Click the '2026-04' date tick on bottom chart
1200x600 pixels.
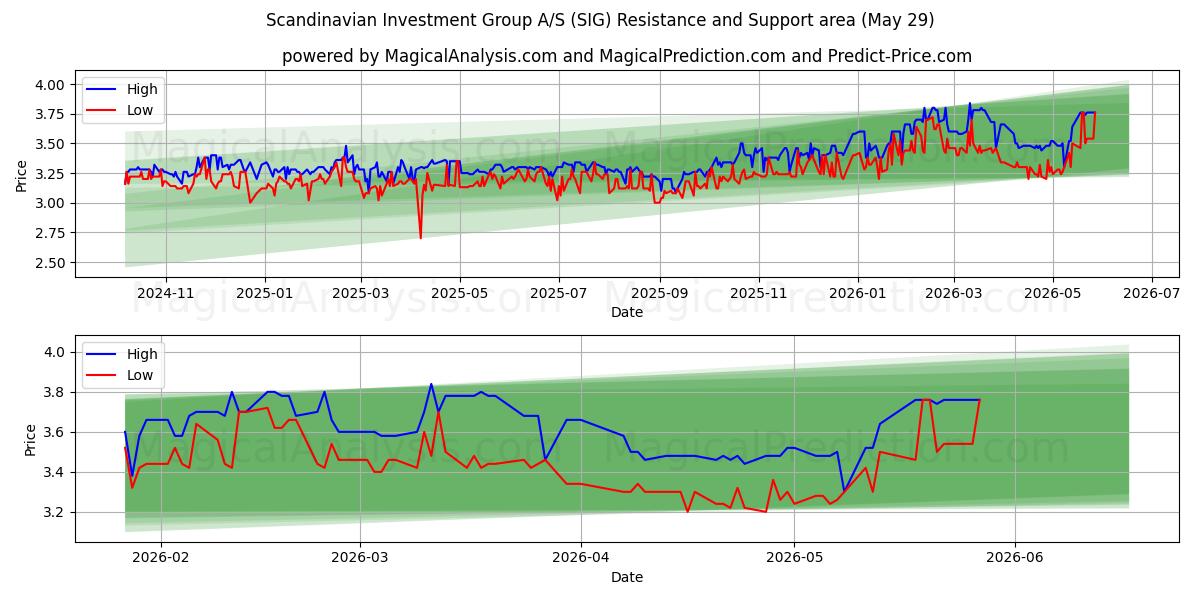581,560
